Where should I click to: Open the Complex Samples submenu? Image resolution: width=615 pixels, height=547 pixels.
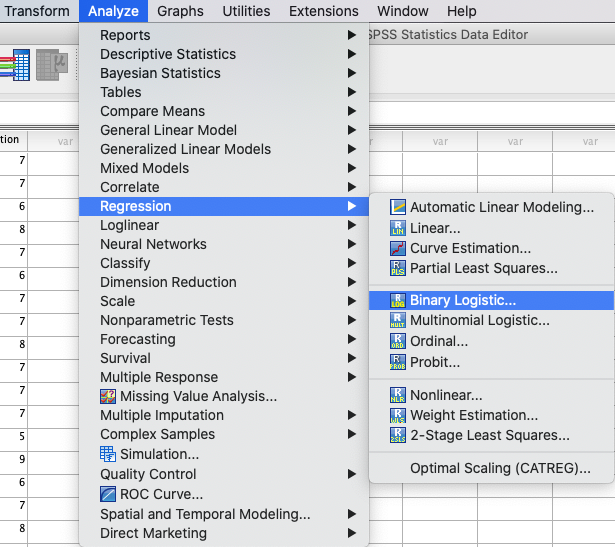tap(224, 434)
